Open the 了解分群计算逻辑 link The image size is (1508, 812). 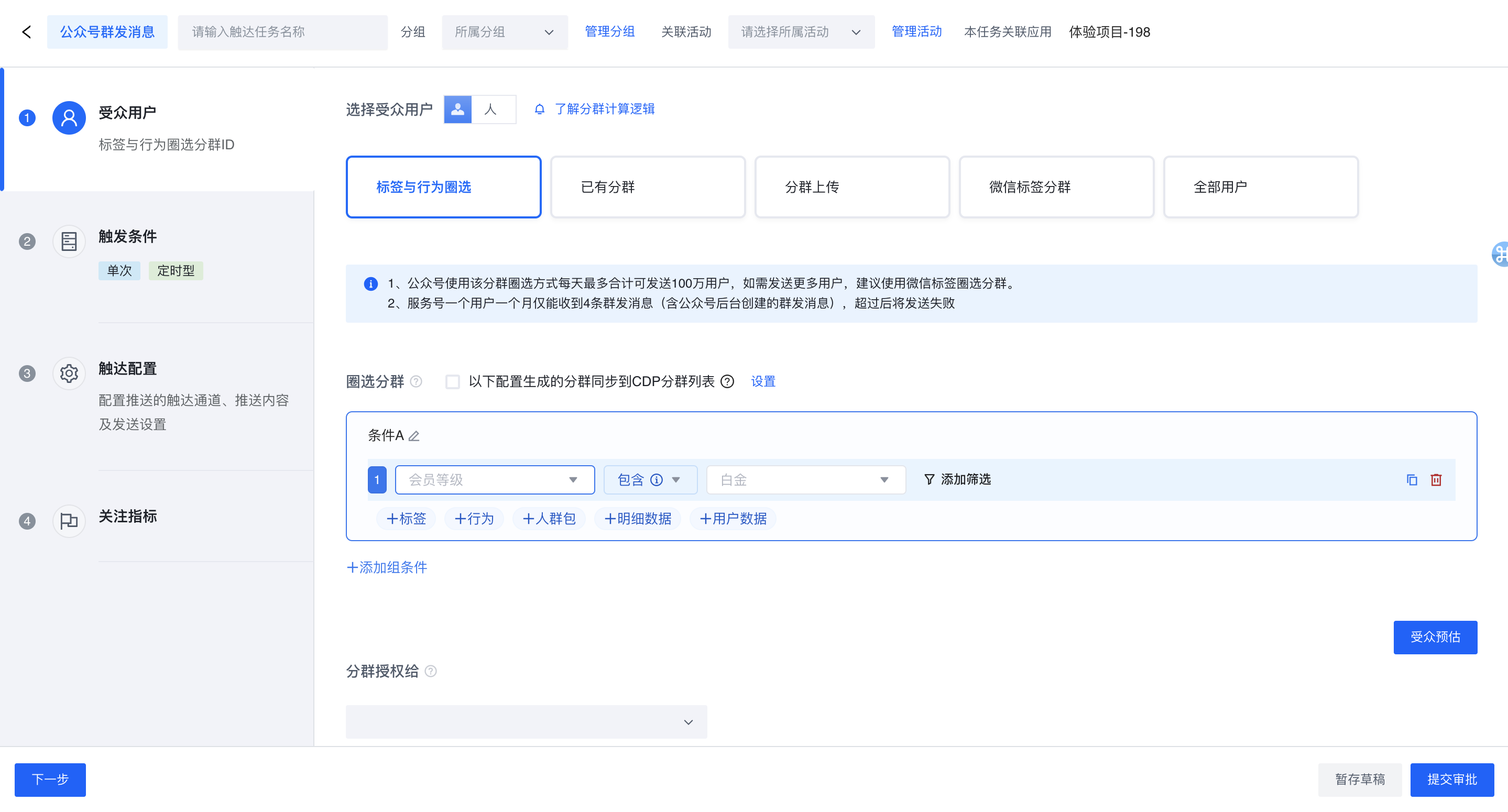(604, 109)
